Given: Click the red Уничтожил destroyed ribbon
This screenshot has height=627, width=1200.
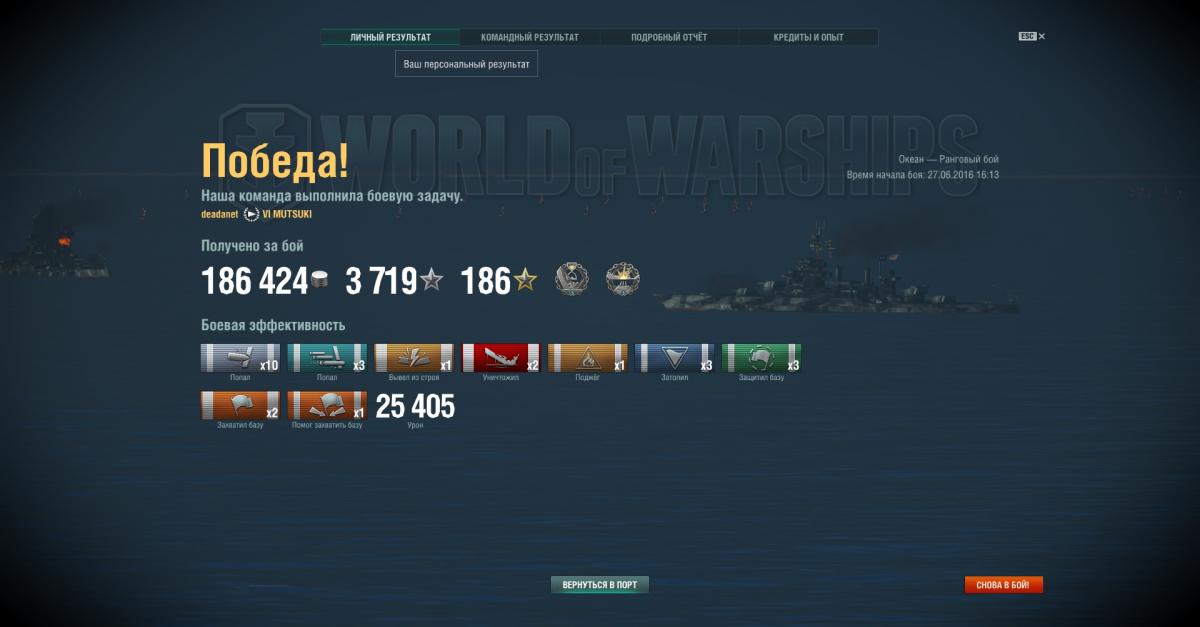Looking at the screenshot, I should pyautogui.click(x=501, y=358).
